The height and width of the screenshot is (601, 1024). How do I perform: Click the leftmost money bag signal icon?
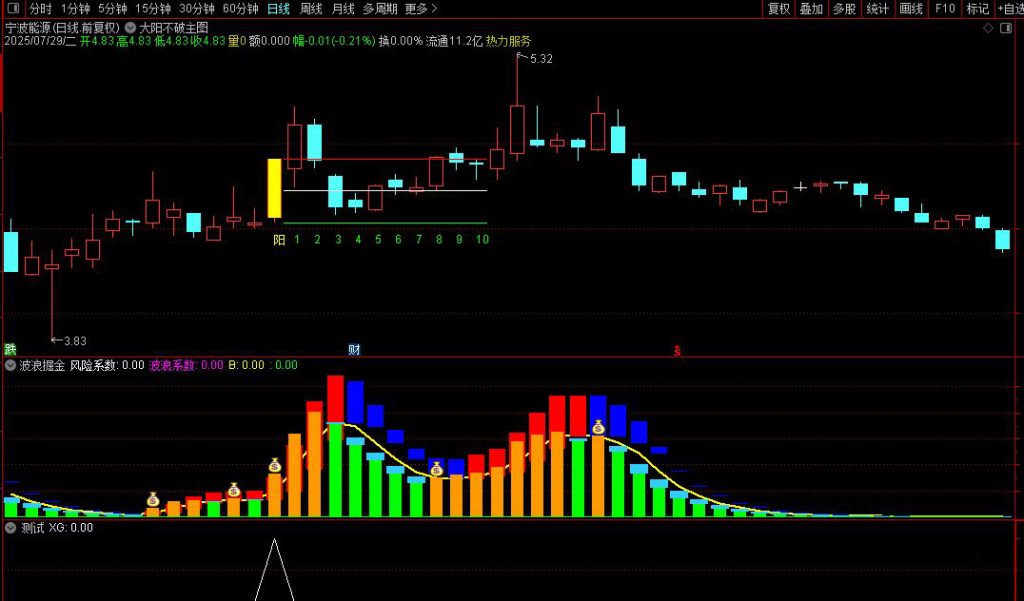[153, 499]
